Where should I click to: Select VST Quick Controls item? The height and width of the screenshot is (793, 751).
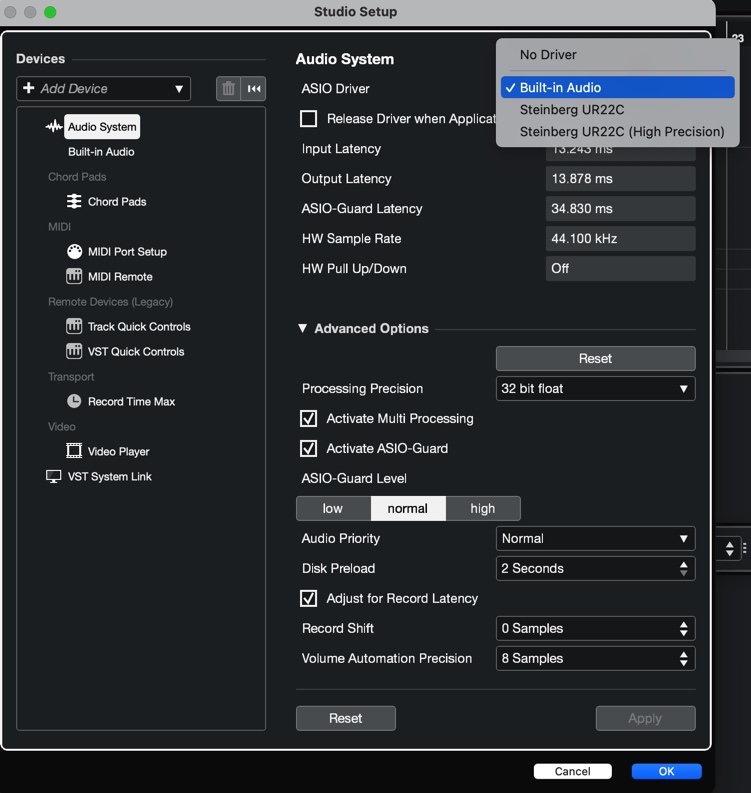(136, 351)
